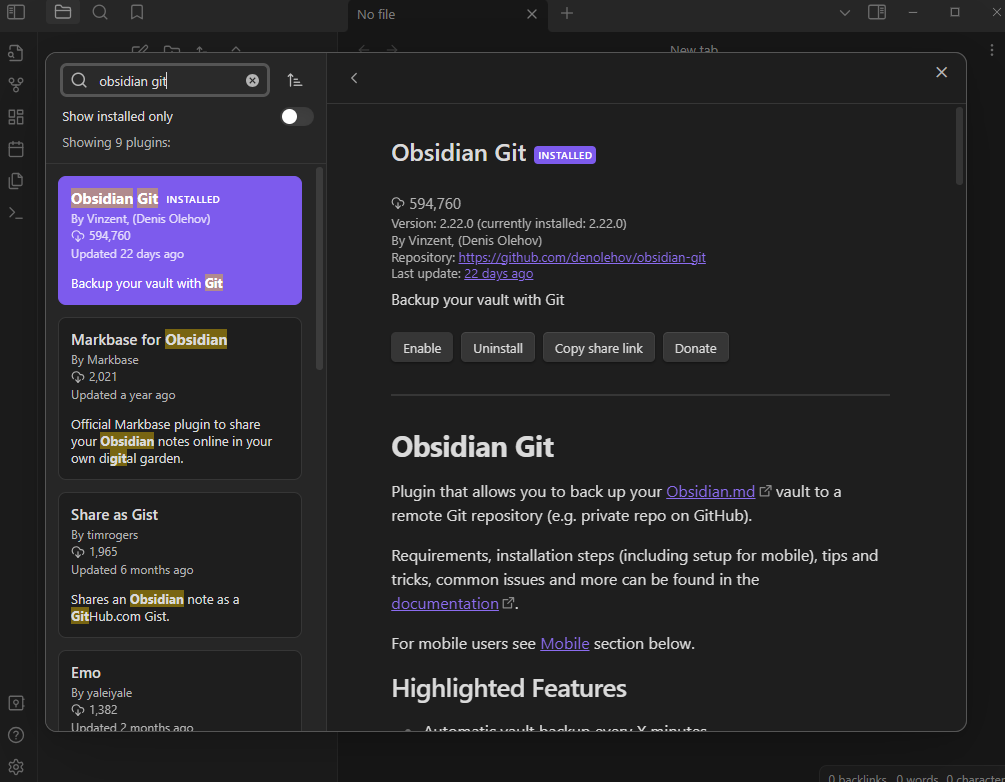Click the plugin sort order icon
The height and width of the screenshot is (782, 1005).
(x=294, y=80)
